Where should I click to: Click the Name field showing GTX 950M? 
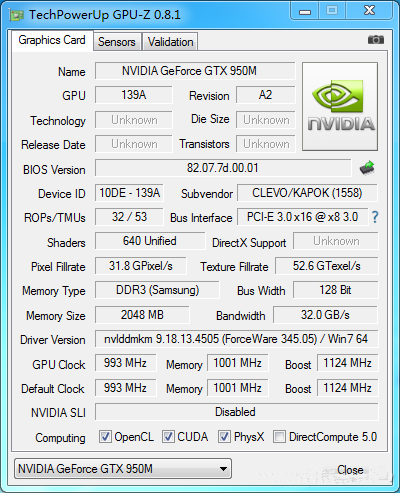195,71
